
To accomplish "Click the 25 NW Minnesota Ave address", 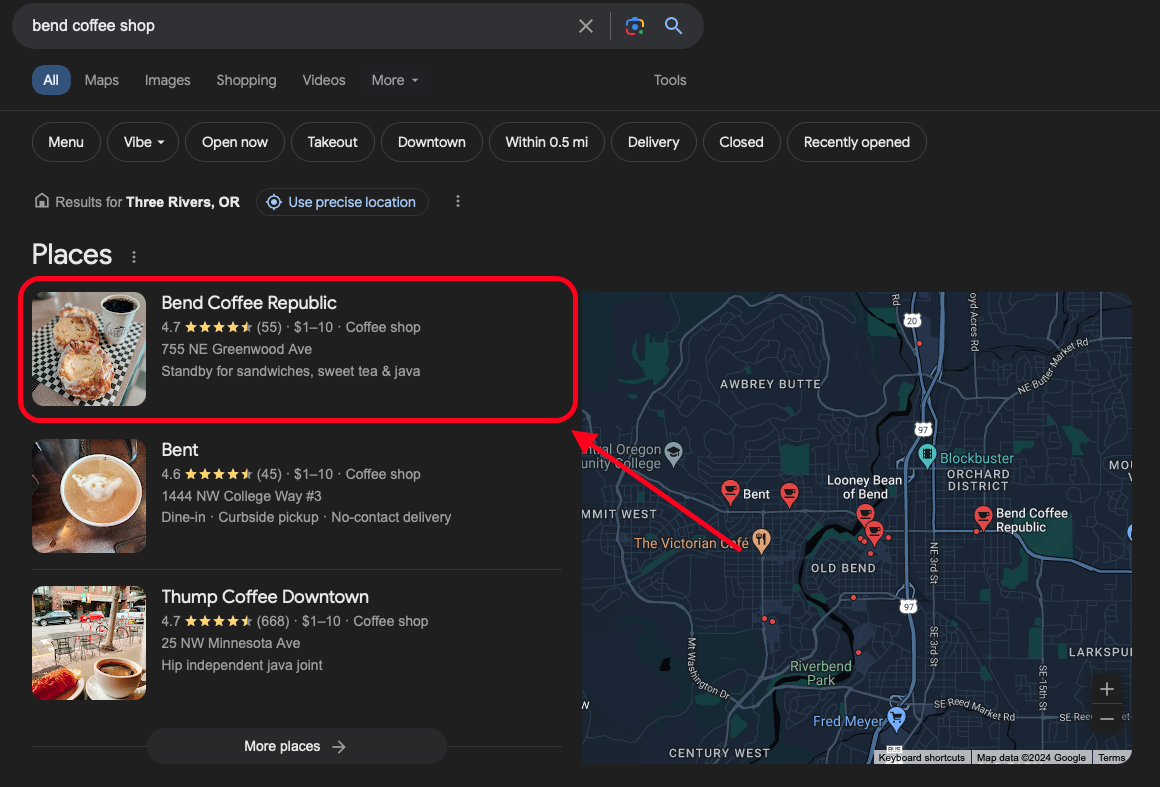I will [x=231, y=644].
